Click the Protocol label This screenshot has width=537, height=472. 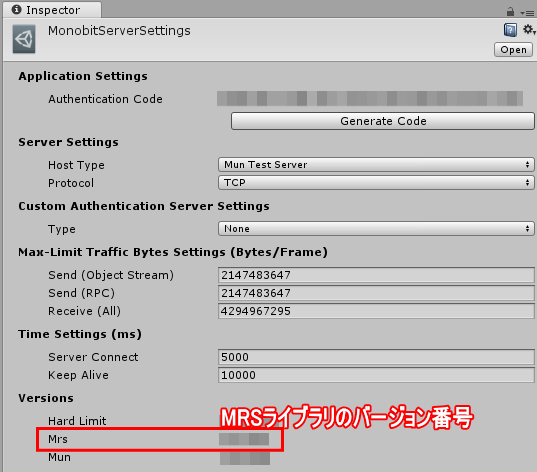coord(71,183)
